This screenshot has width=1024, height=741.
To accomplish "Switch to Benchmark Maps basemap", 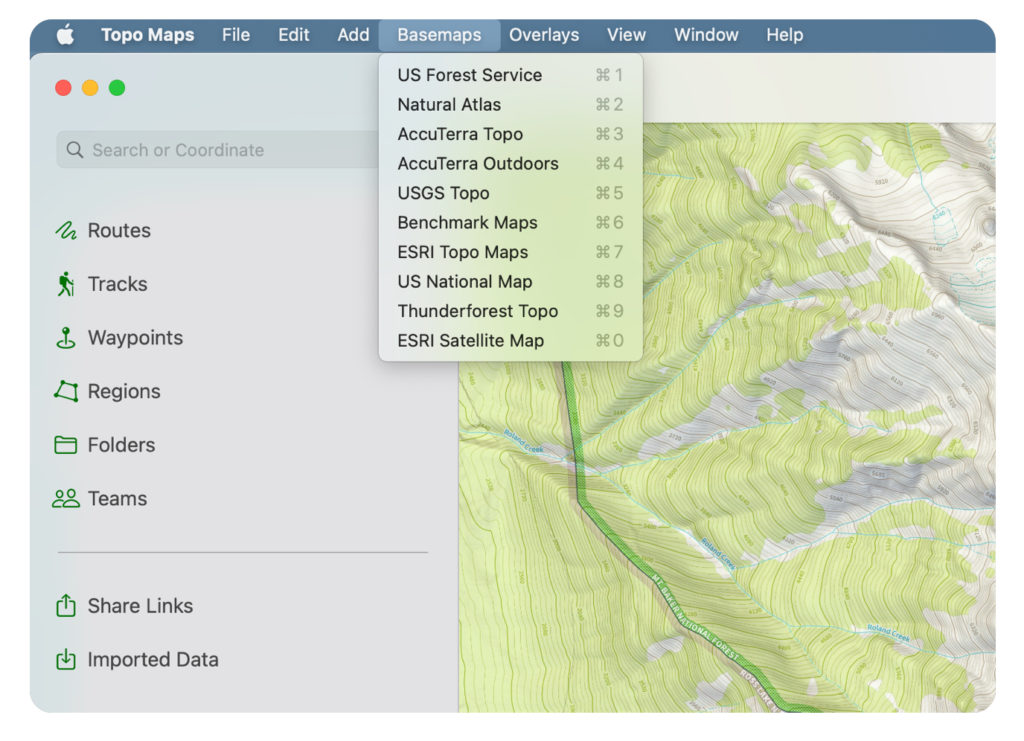I will (511, 223).
